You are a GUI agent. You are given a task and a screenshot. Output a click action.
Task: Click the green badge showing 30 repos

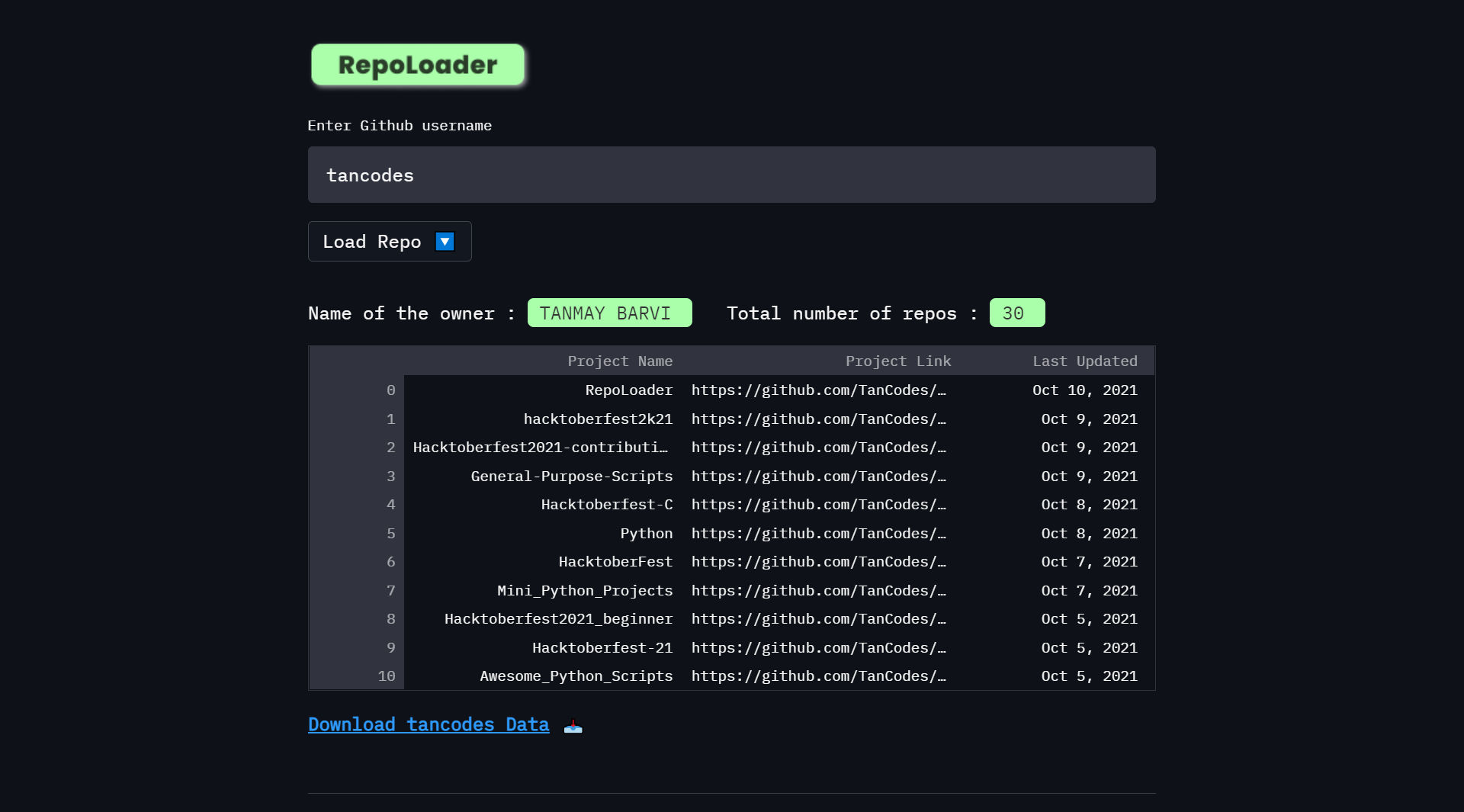[1016, 313]
